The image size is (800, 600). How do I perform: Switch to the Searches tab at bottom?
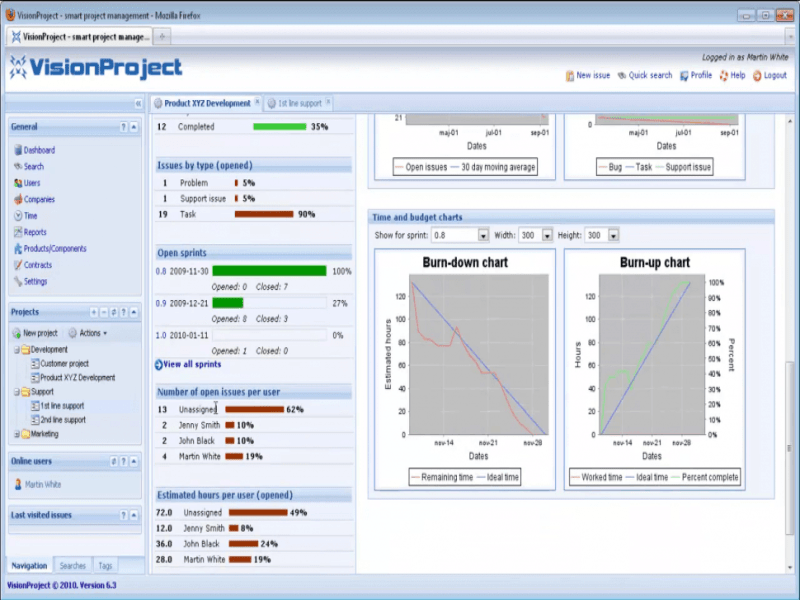pyautogui.click(x=72, y=566)
